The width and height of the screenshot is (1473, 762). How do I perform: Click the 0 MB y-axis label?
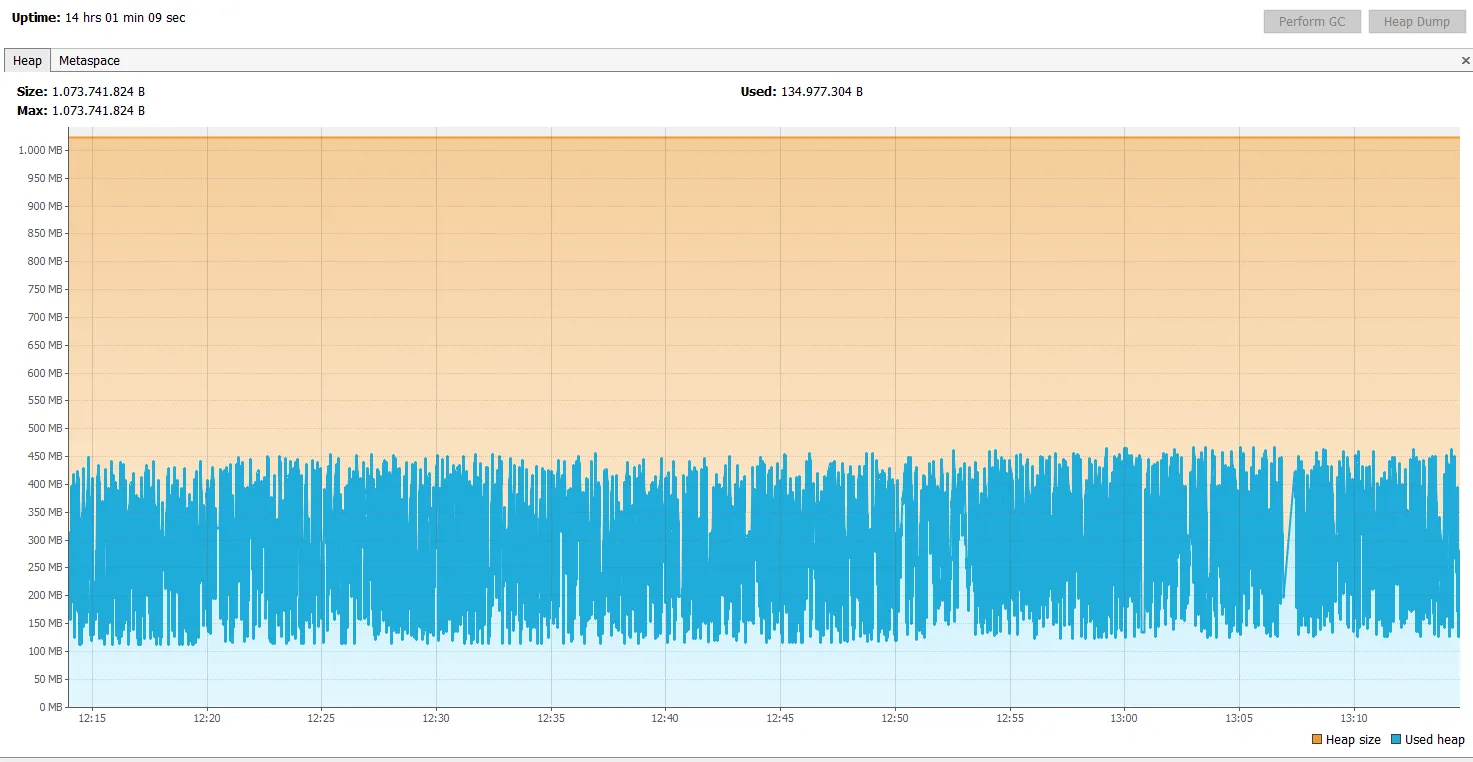click(50, 707)
